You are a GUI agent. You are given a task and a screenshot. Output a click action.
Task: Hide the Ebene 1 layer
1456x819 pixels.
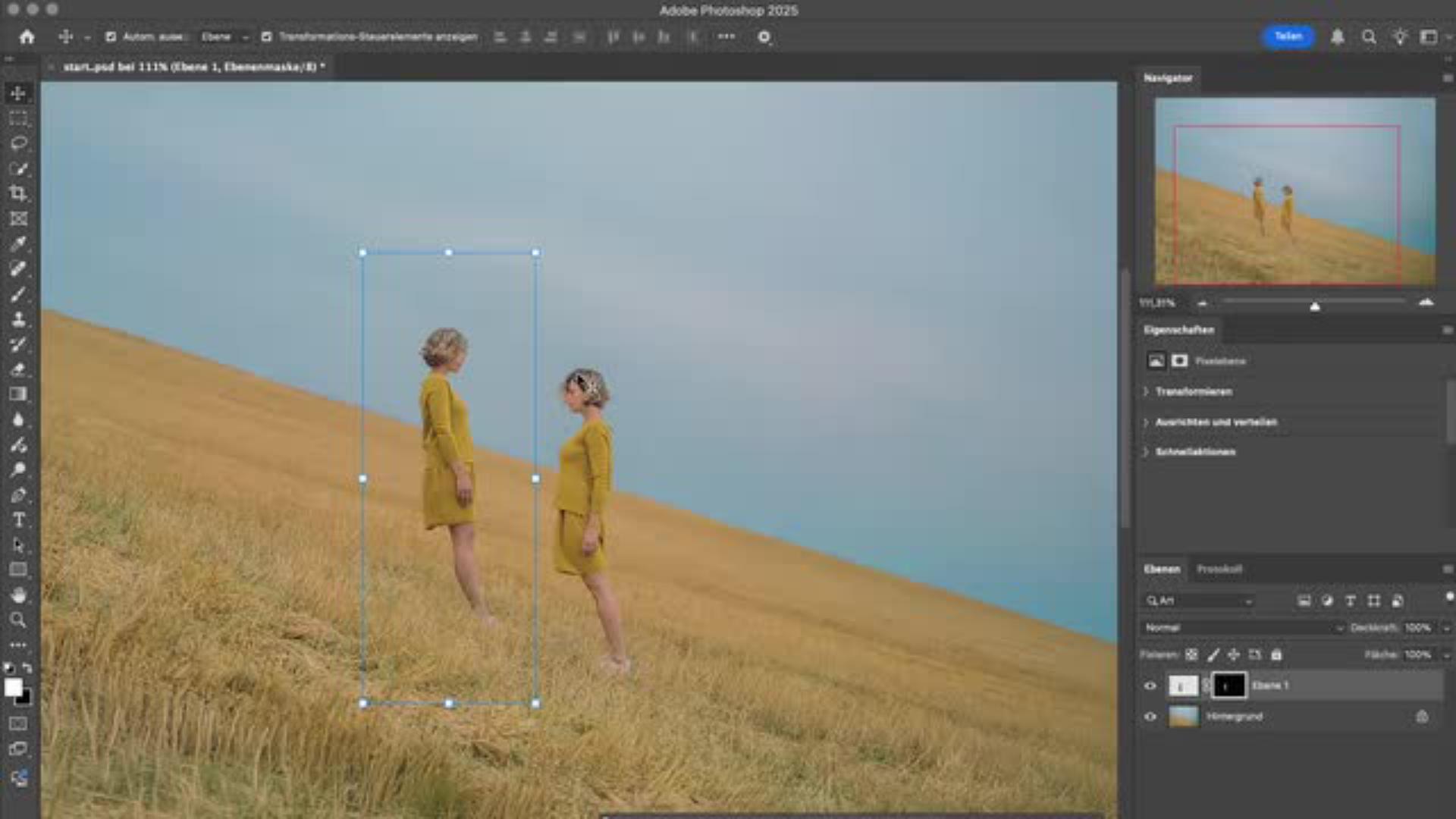[1150, 686]
